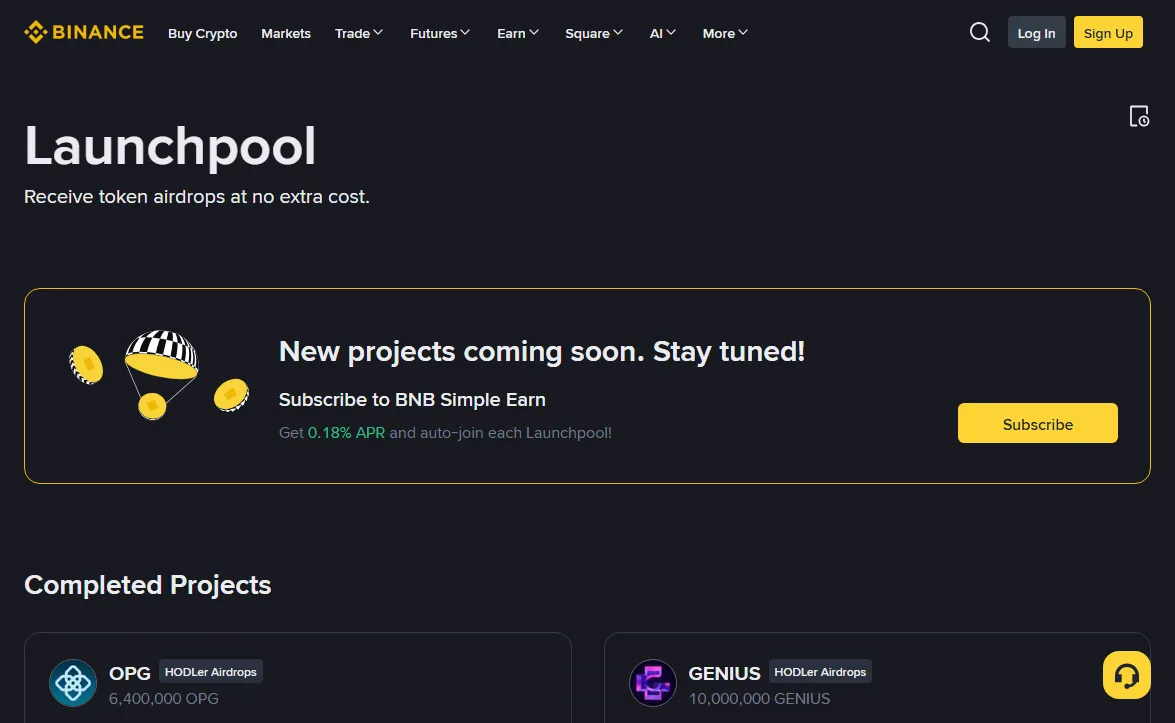Image resolution: width=1175 pixels, height=723 pixels.
Task: Go to Buy Crypto page
Action: pos(202,33)
